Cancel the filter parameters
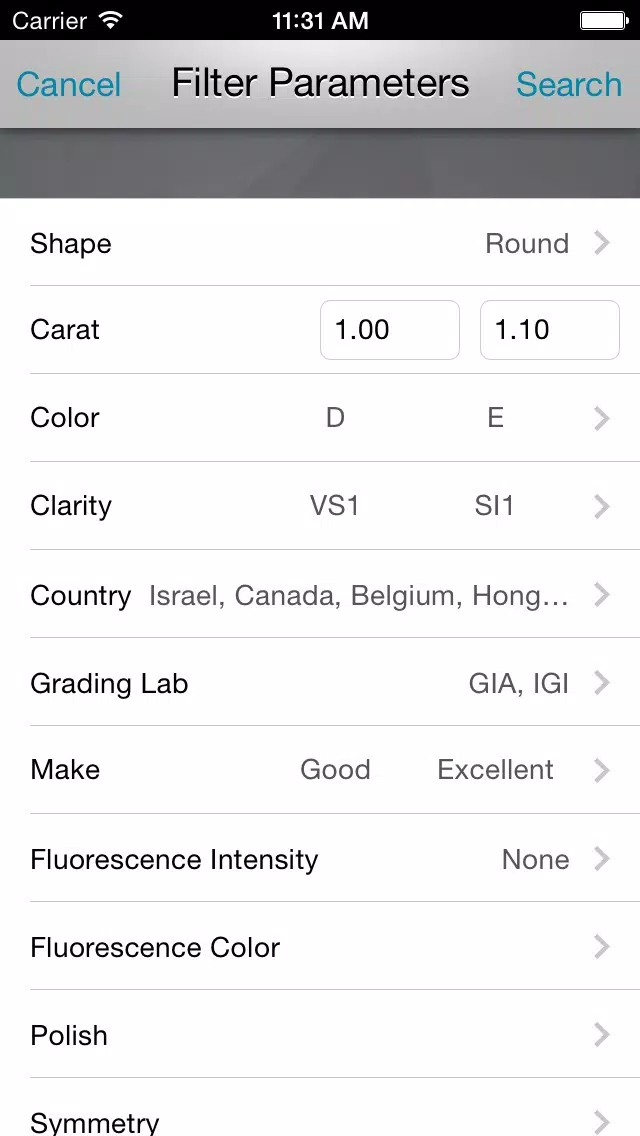The width and height of the screenshot is (640, 1136). [68, 84]
